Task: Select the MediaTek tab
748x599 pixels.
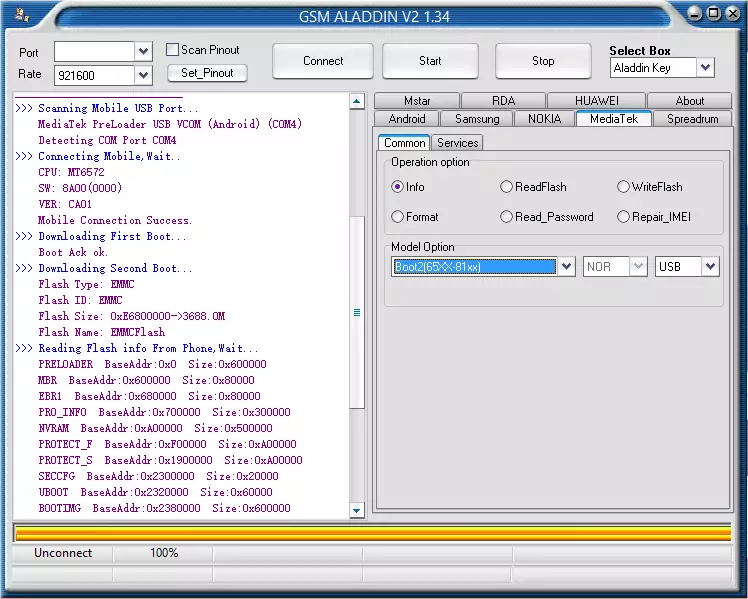Action: [x=613, y=118]
